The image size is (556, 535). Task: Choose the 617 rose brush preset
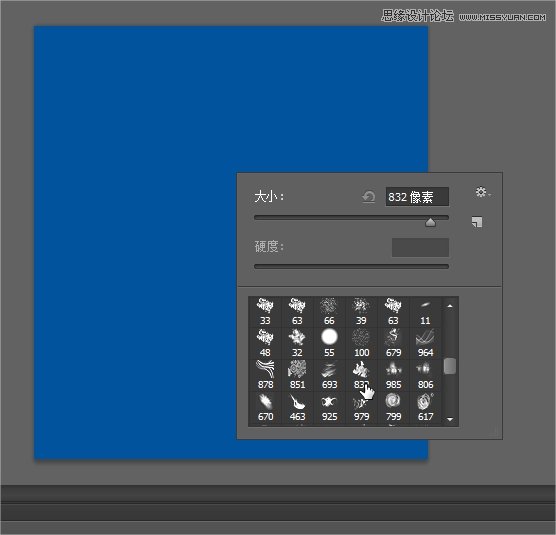[425, 407]
